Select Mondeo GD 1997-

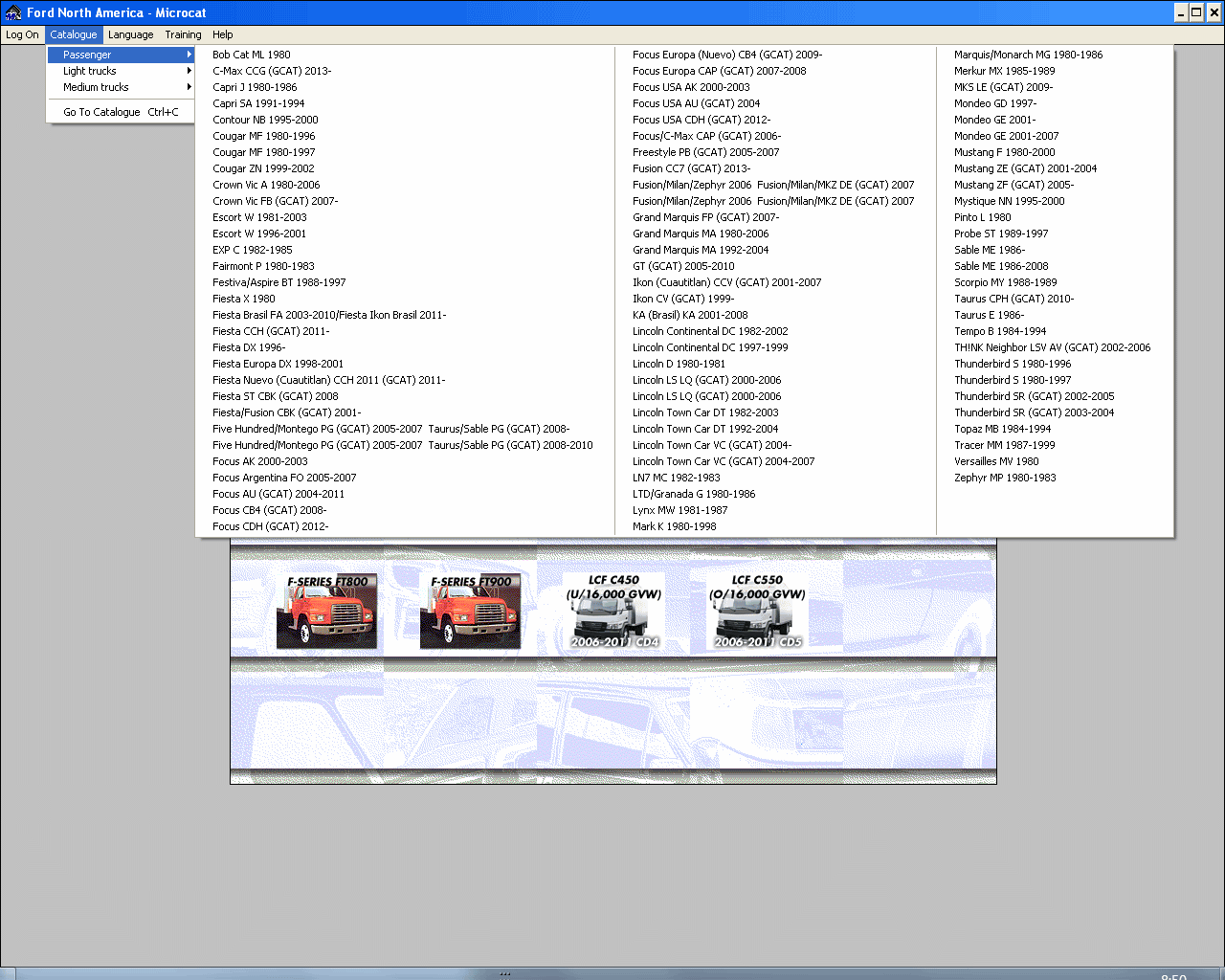tap(995, 103)
